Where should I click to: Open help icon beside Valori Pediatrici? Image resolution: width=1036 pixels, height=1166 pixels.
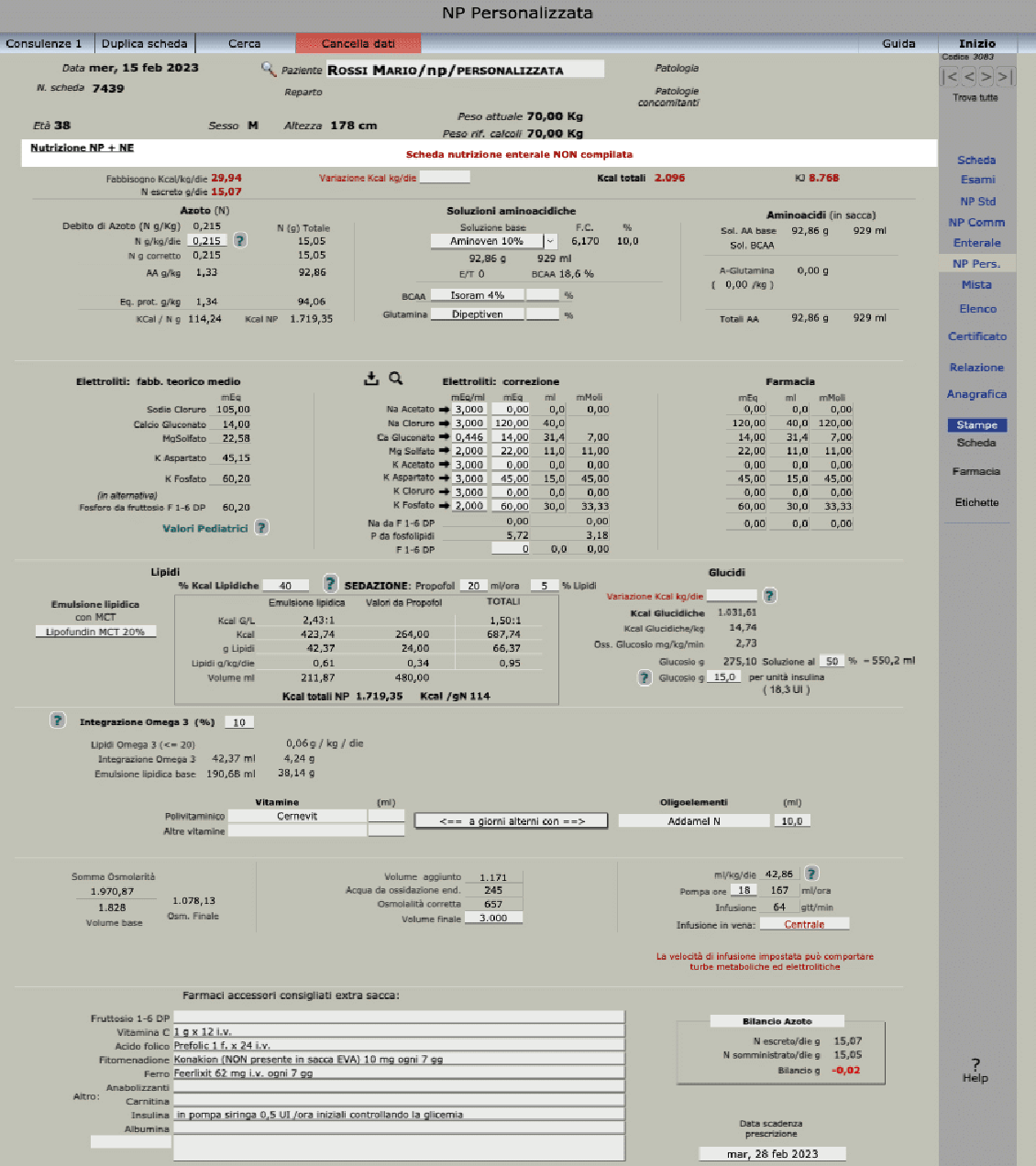pos(261,527)
